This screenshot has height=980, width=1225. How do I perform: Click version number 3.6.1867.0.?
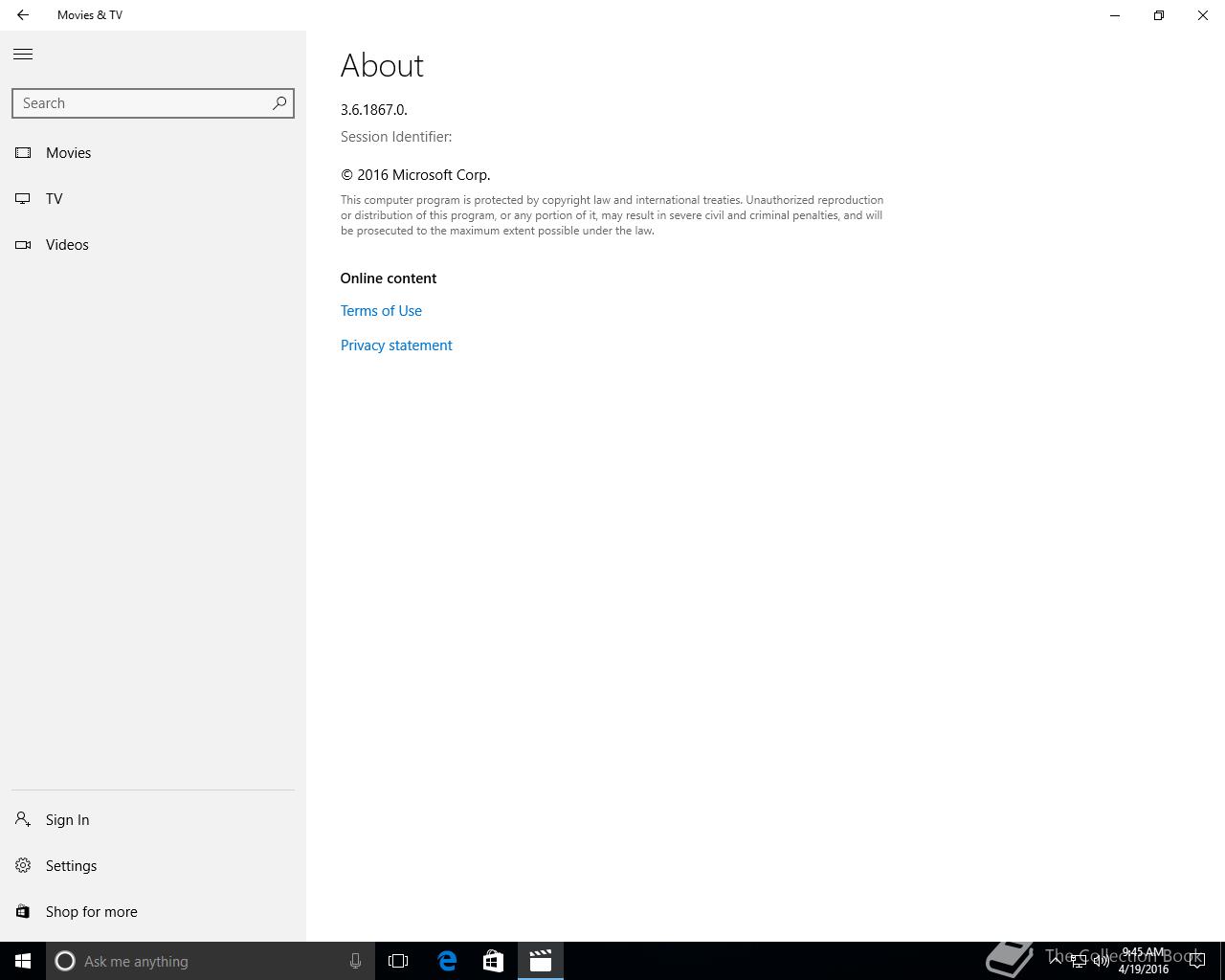(x=374, y=110)
